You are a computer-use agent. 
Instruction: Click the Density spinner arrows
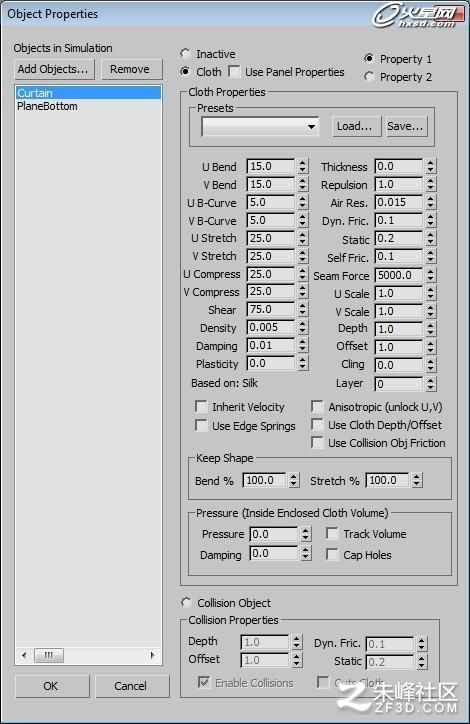302,327
